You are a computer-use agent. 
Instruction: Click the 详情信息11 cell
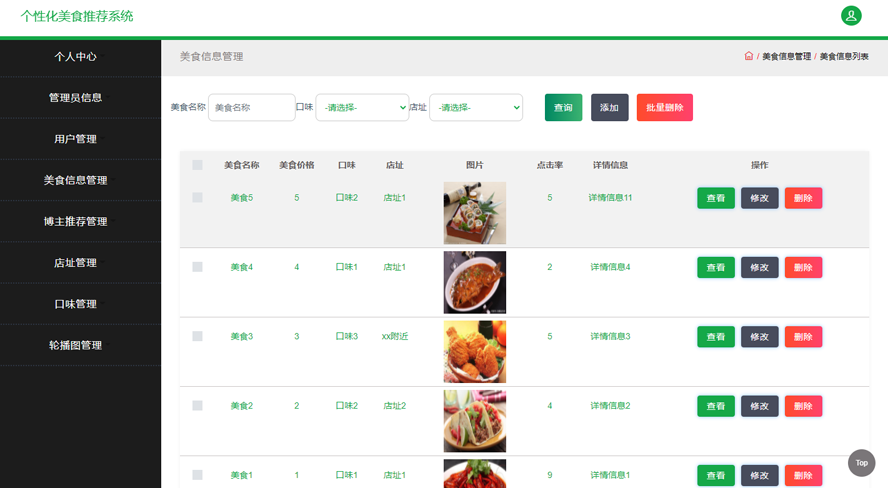coord(610,198)
